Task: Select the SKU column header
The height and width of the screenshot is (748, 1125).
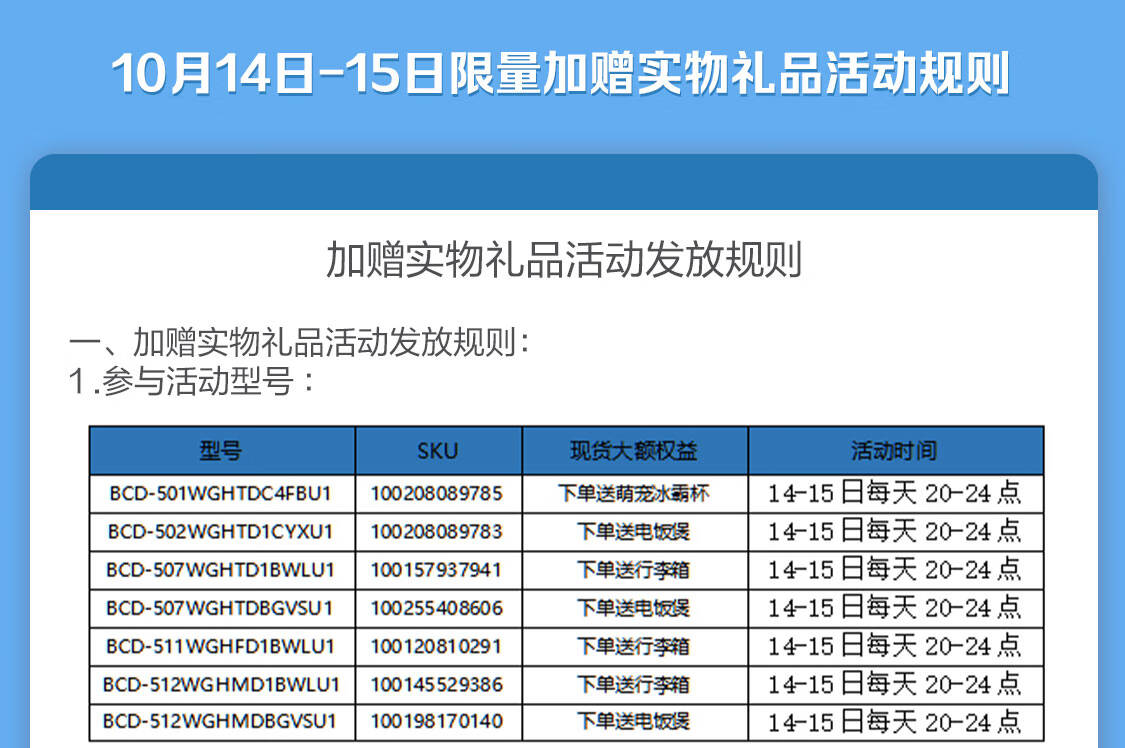Action: tap(437, 451)
